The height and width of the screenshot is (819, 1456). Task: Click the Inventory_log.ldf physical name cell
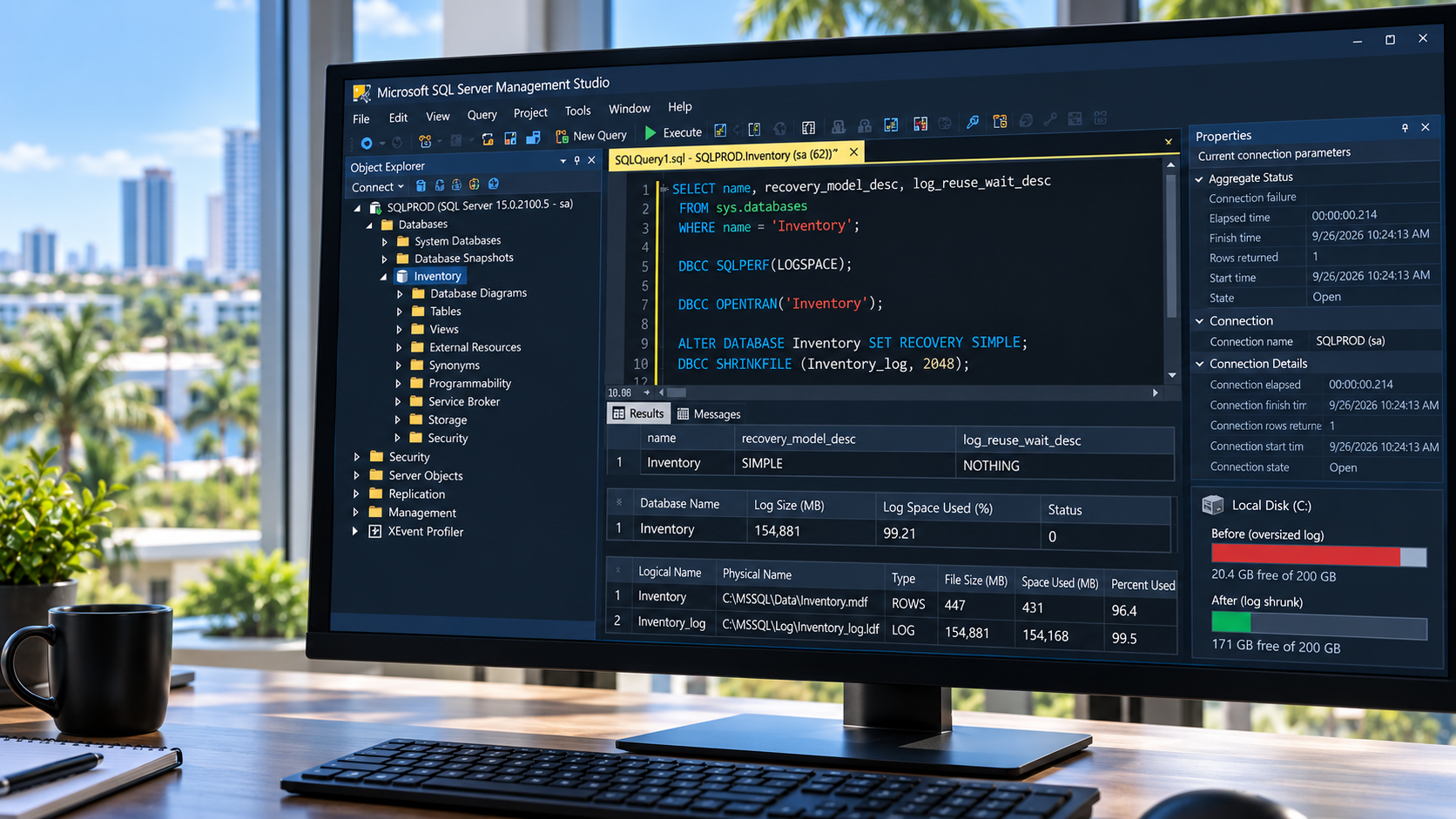tap(800, 627)
